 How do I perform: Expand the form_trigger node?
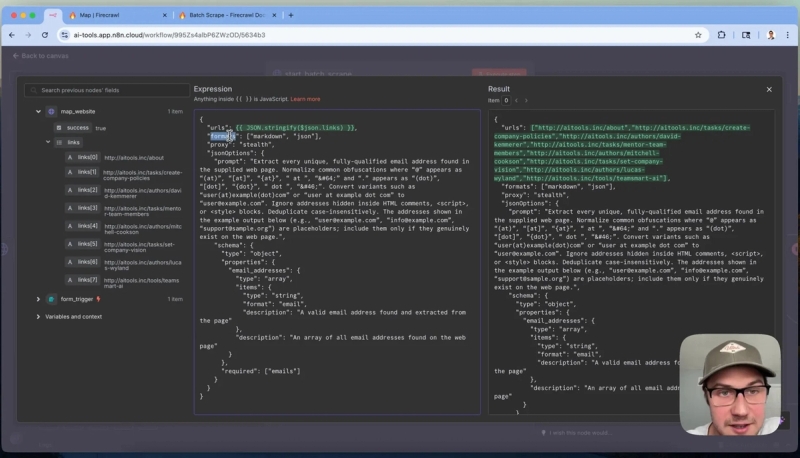[38, 299]
